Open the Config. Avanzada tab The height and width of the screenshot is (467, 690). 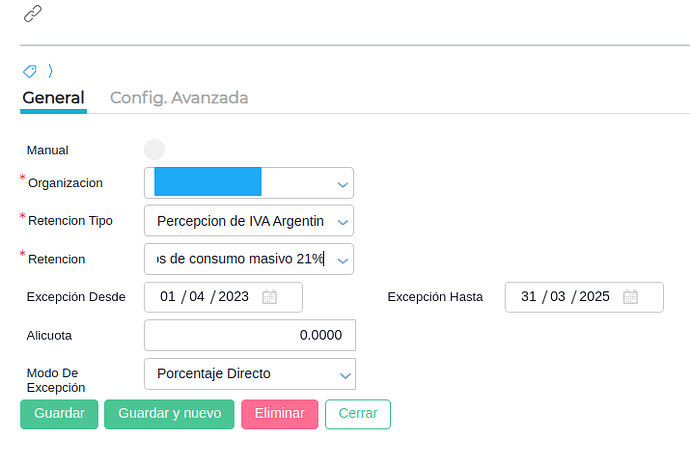click(x=179, y=98)
